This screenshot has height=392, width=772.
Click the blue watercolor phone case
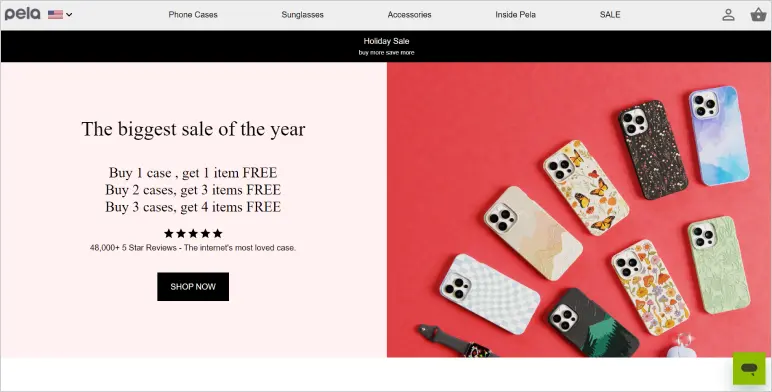coord(719,136)
